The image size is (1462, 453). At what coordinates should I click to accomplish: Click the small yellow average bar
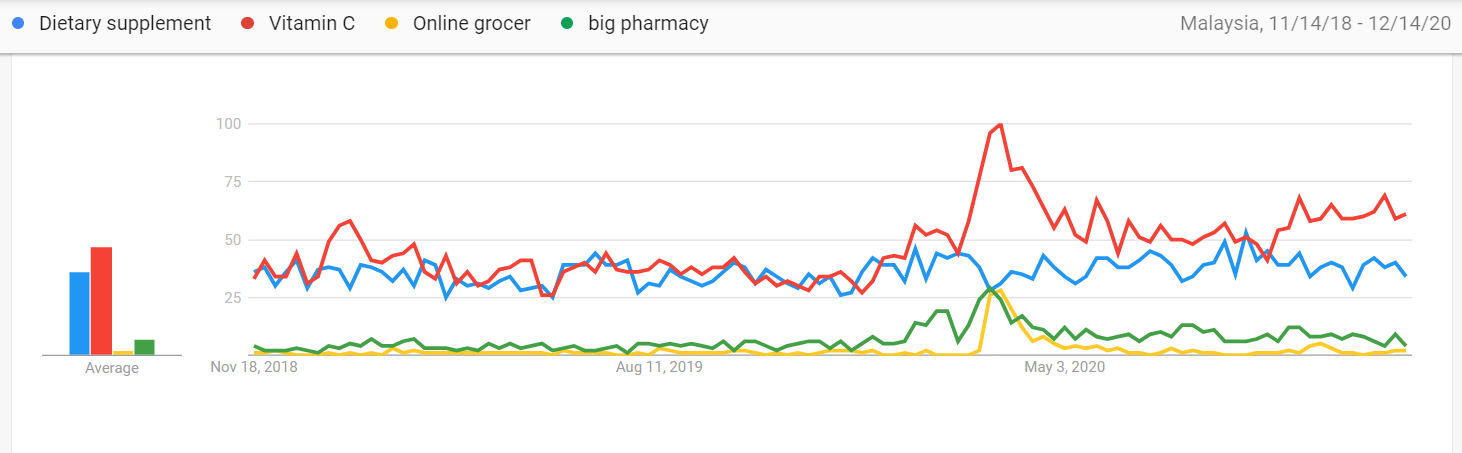(123, 352)
